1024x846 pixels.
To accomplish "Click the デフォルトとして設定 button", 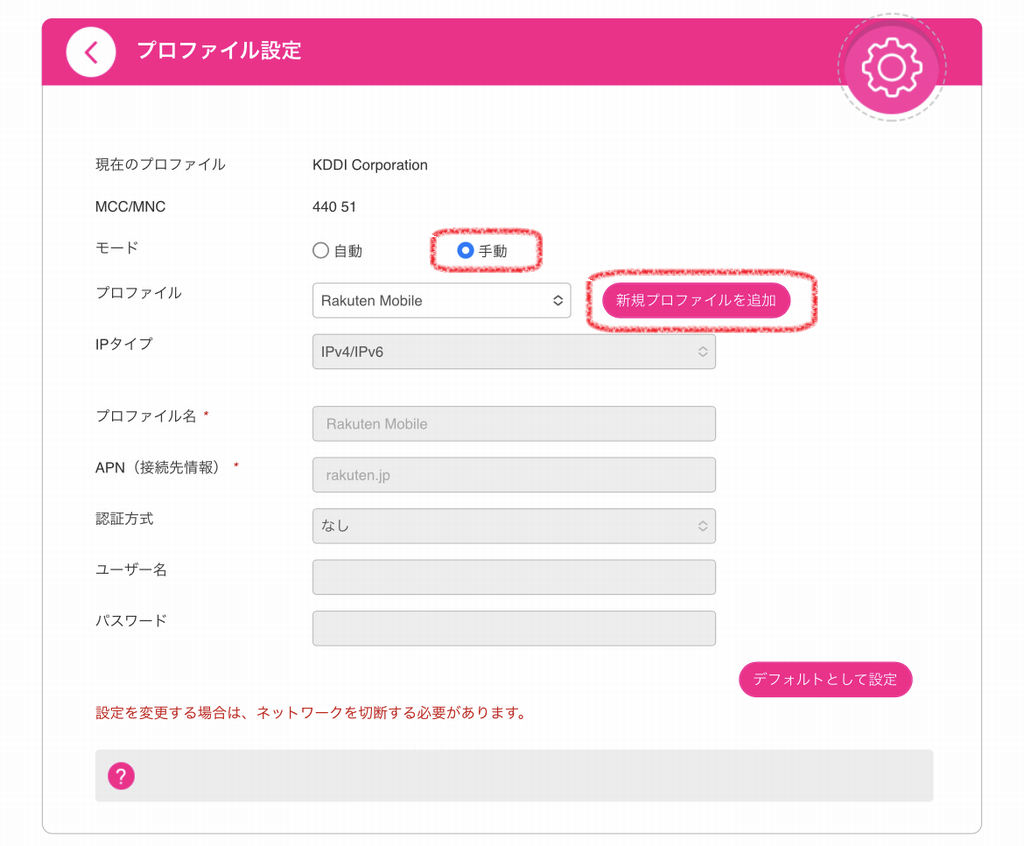I will [x=825, y=679].
